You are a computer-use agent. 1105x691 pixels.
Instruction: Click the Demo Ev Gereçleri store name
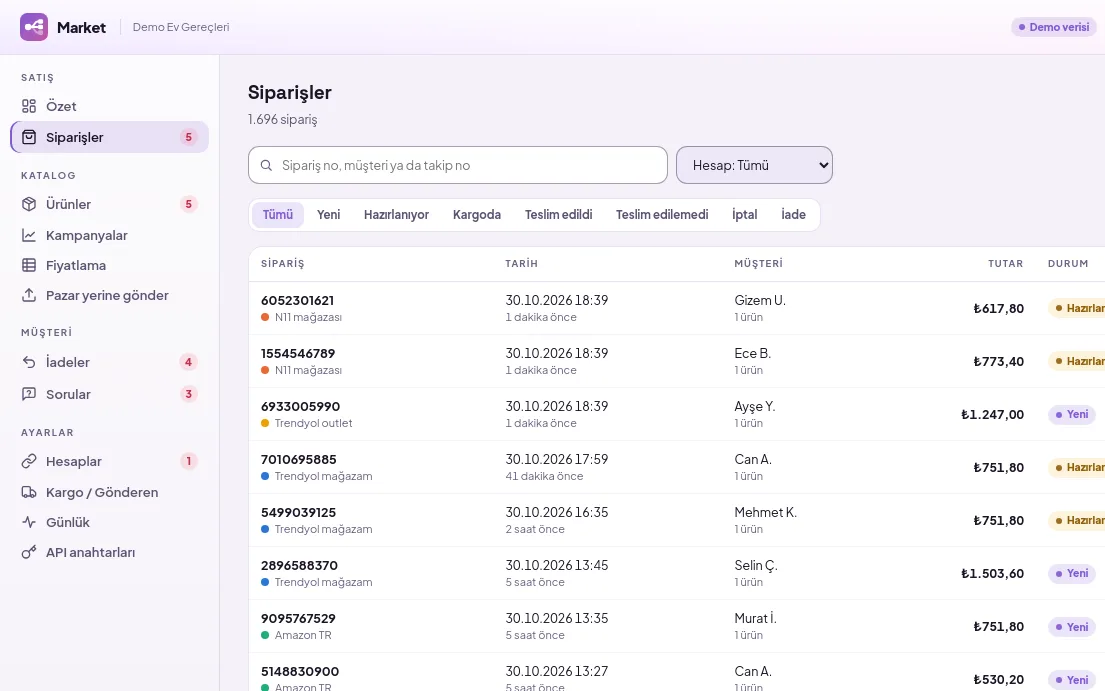point(181,27)
